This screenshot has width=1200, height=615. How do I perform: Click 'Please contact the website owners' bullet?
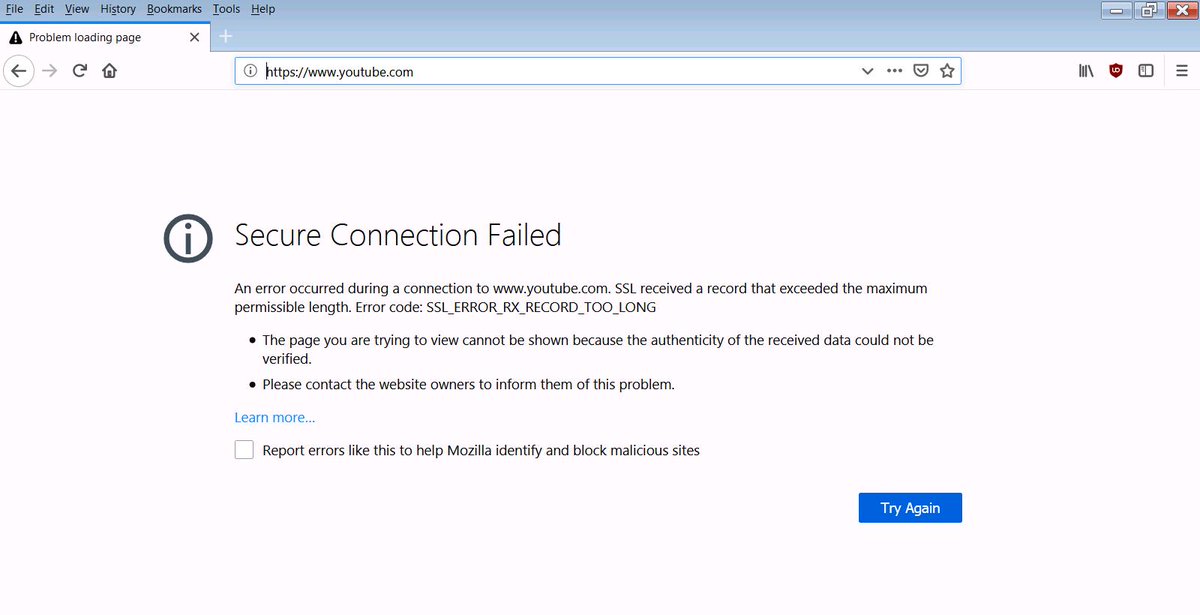click(469, 384)
